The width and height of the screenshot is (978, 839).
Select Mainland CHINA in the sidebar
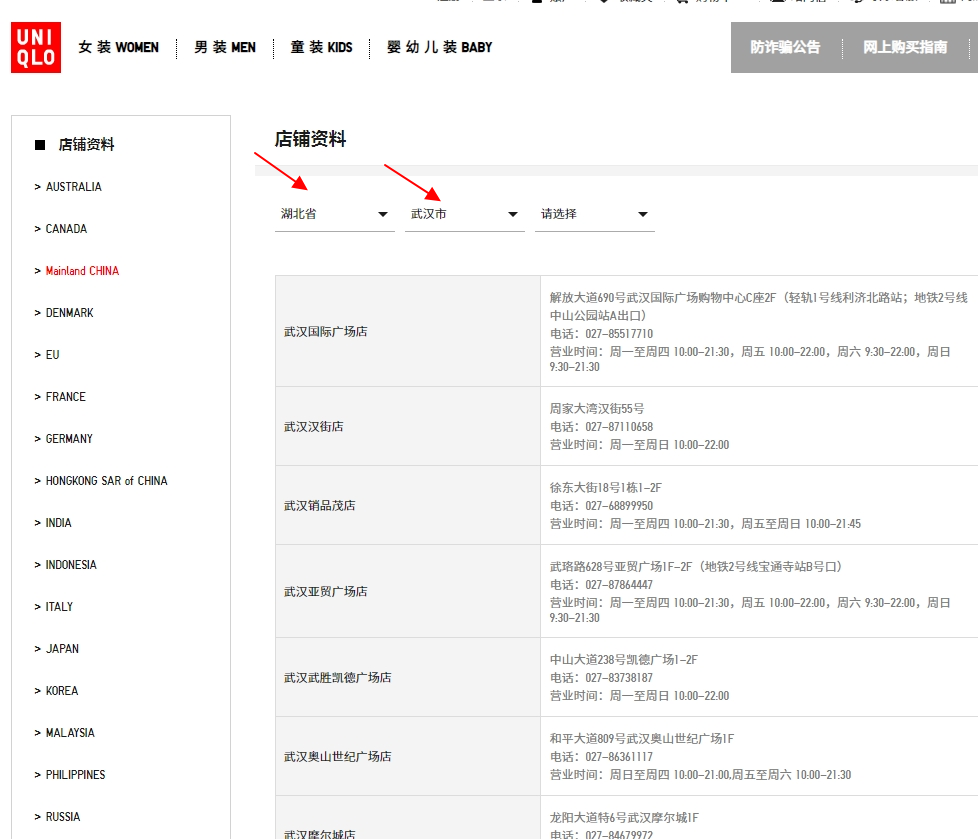[82, 271]
